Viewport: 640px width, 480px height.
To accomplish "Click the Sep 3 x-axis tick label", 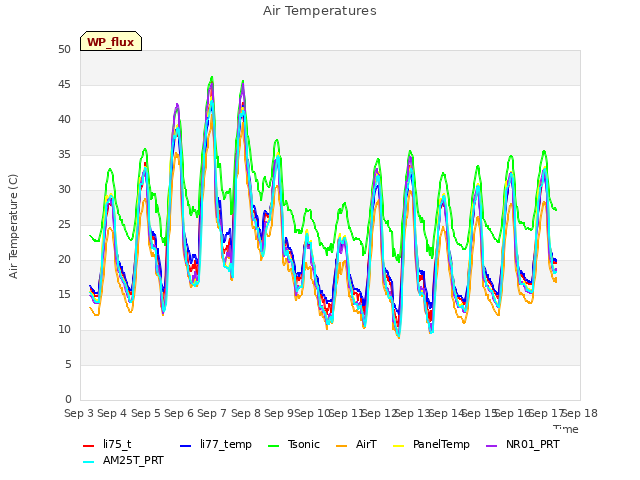I will [79, 413].
